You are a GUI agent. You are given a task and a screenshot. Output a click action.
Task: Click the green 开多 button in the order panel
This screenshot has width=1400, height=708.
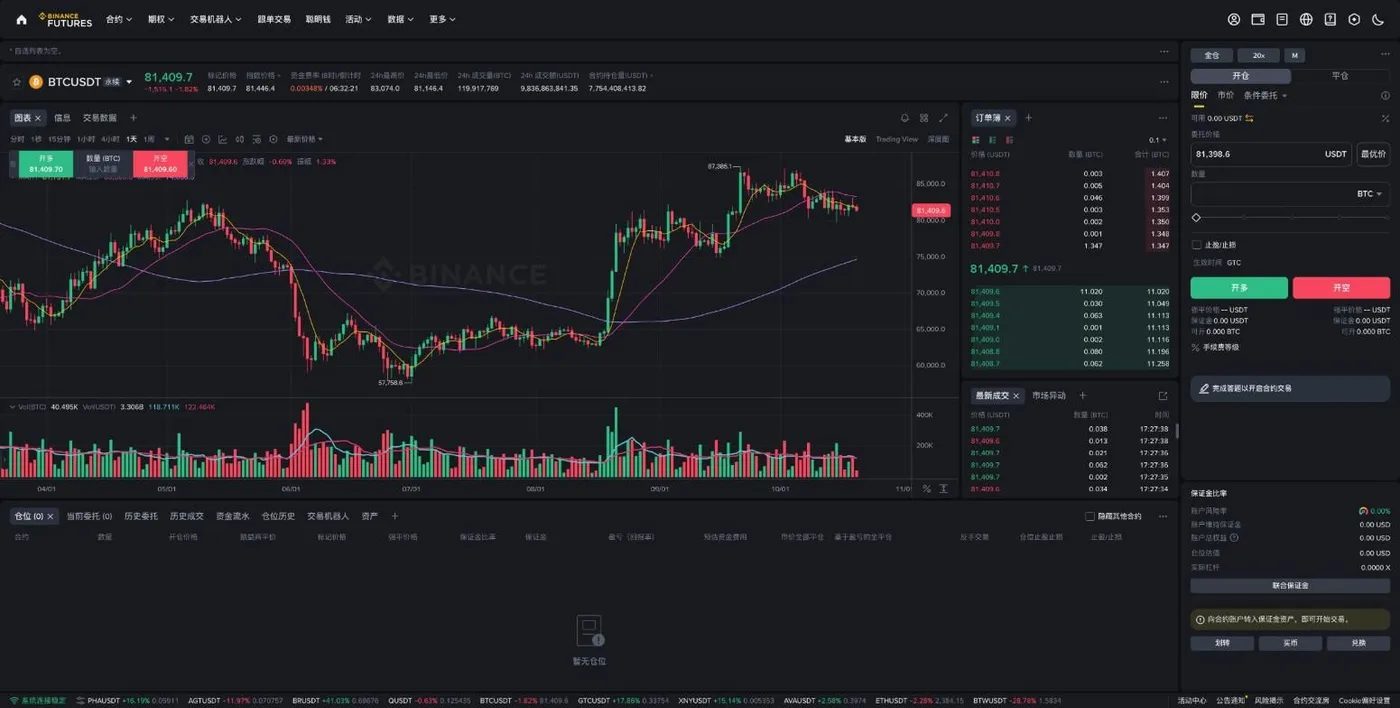1239,288
